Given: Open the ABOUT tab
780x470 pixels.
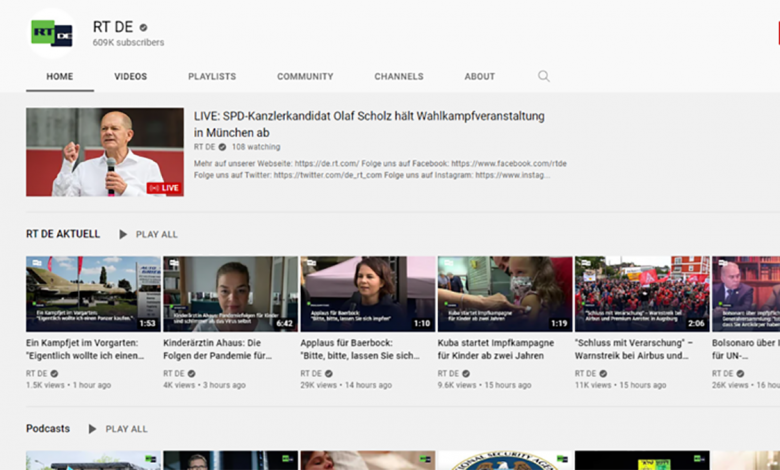Looking at the screenshot, I should (x=480, y=77).
